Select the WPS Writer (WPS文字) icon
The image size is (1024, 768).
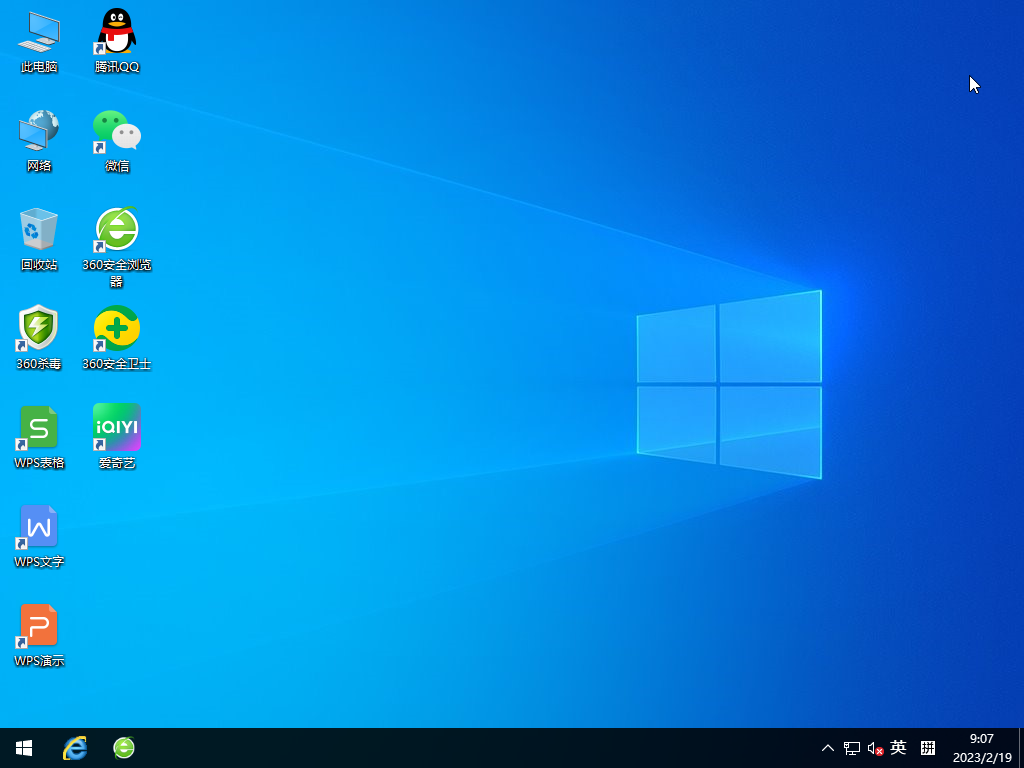point(39,527)
